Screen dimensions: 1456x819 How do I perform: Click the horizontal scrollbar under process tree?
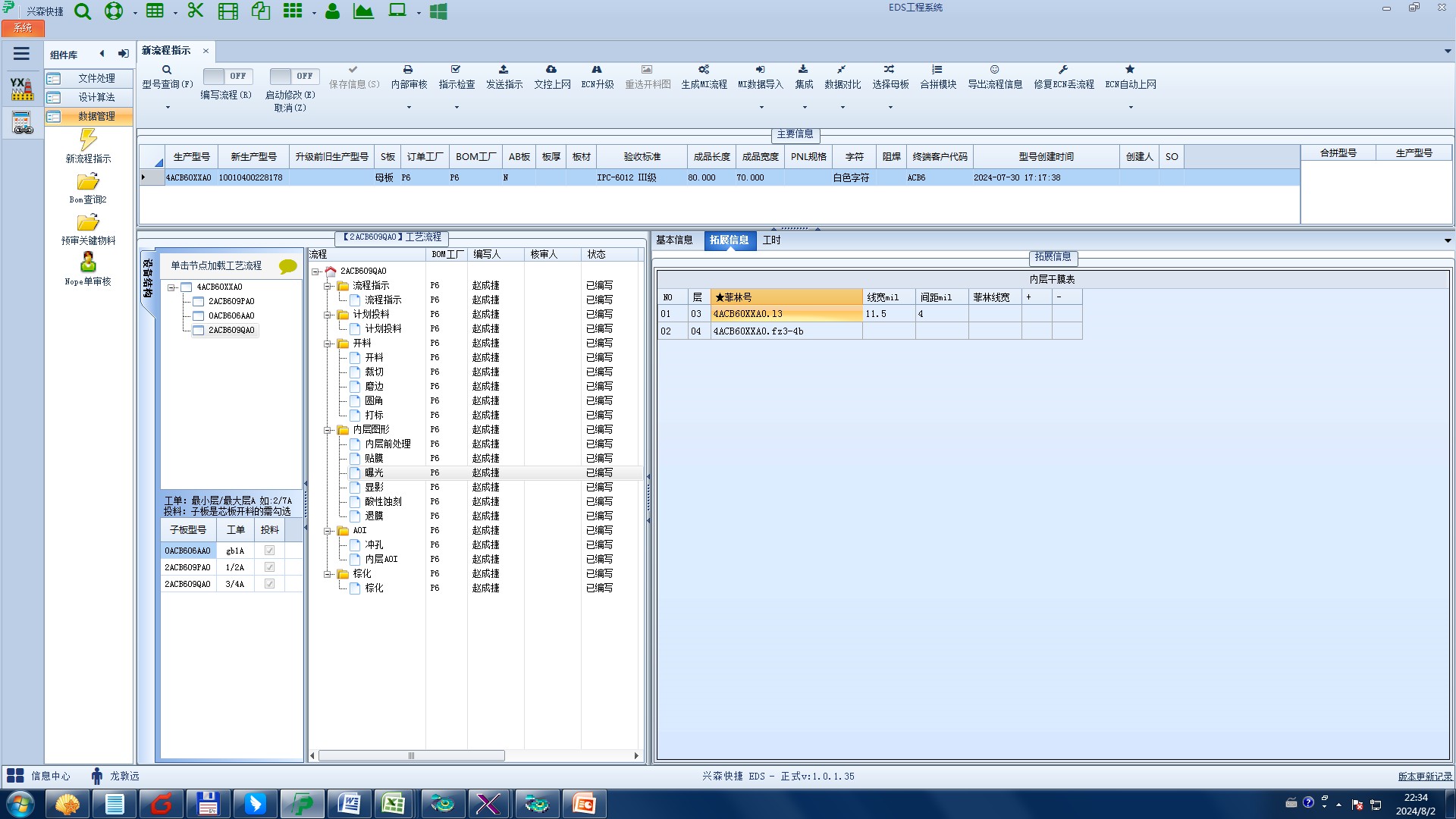(411, 756)
